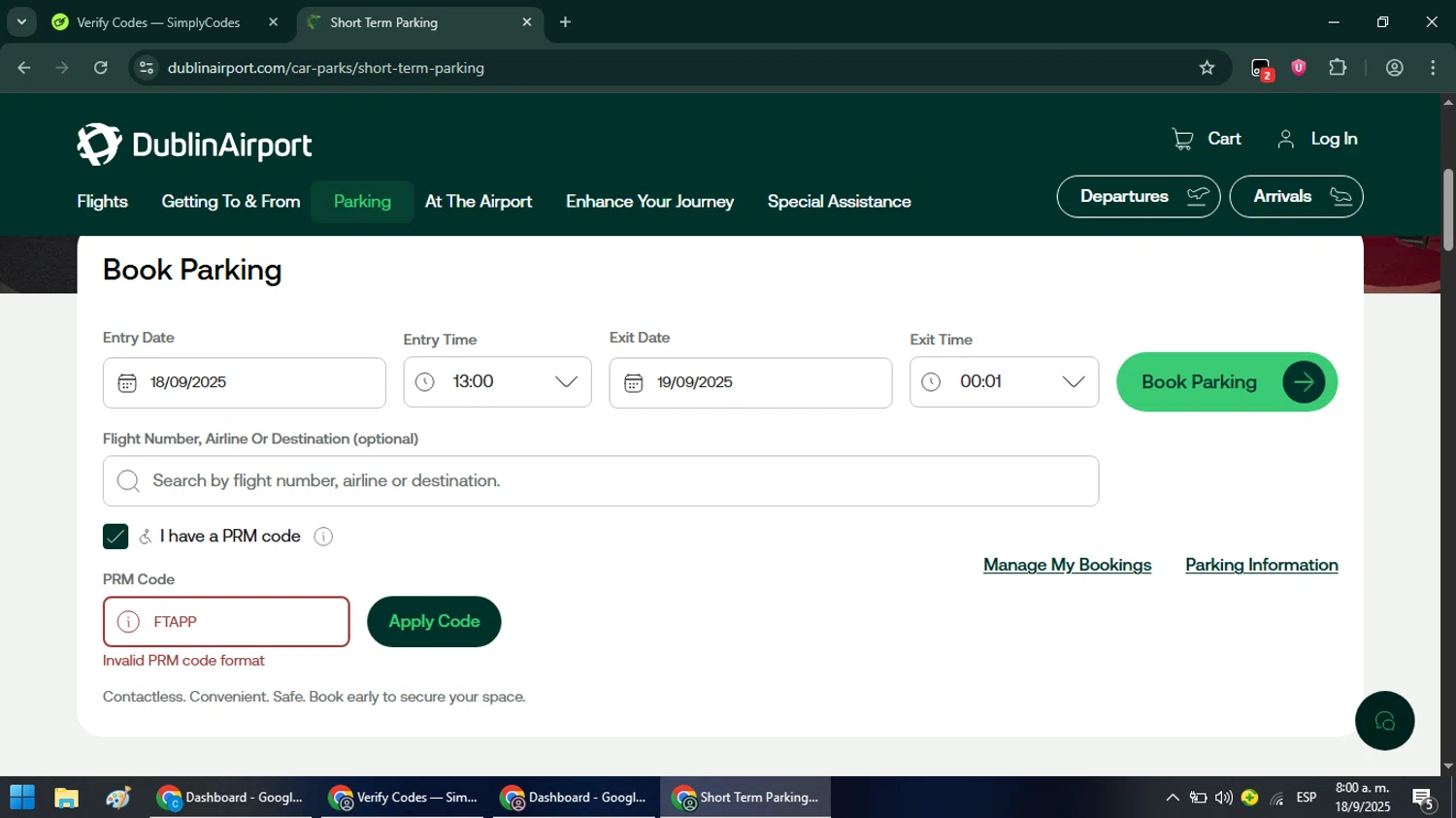Click the site information icon in address bar

click(147, 68)
